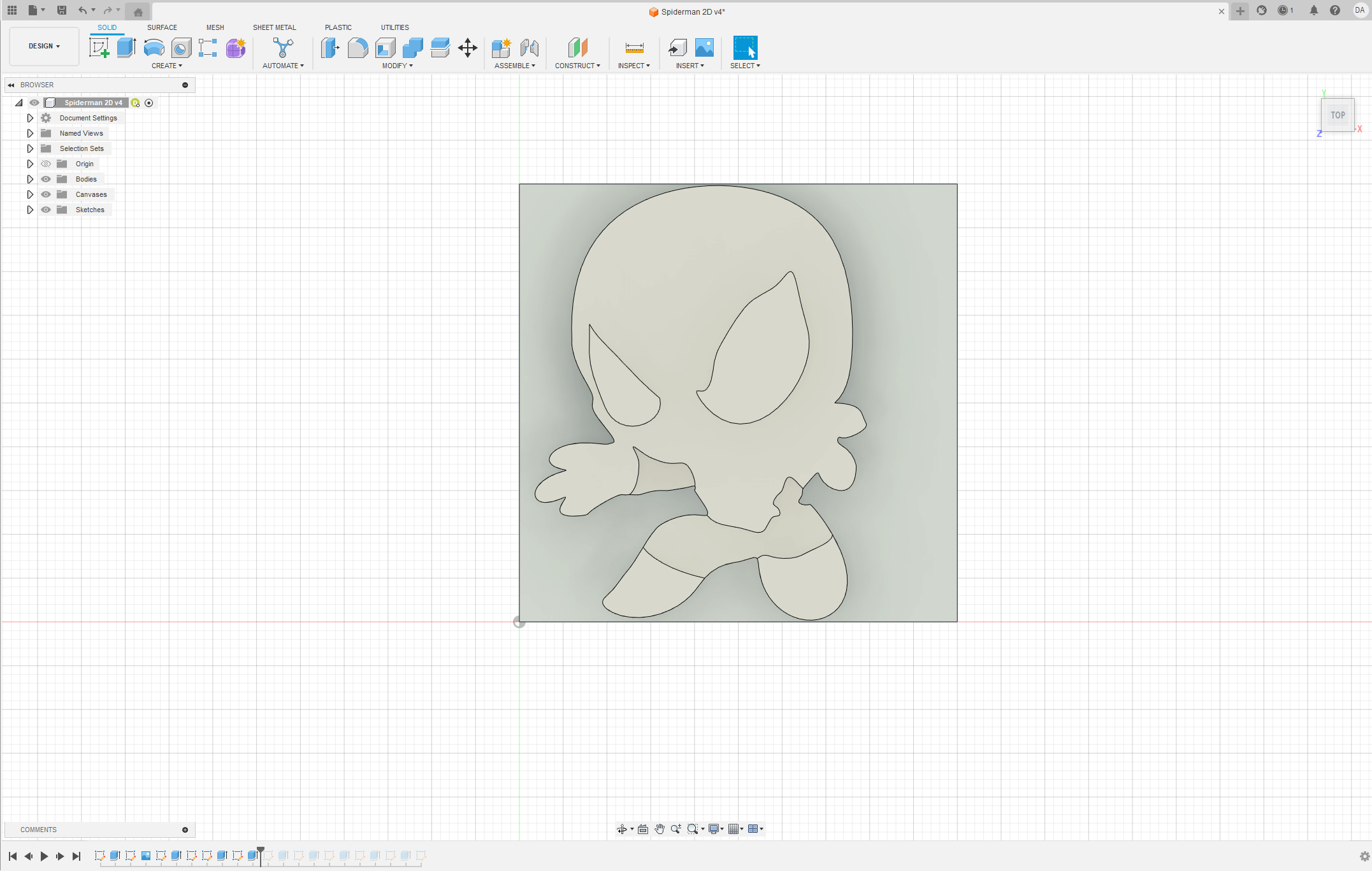
Task: Toggle visibility of Origin folder
Action: (x=45, y=163)
